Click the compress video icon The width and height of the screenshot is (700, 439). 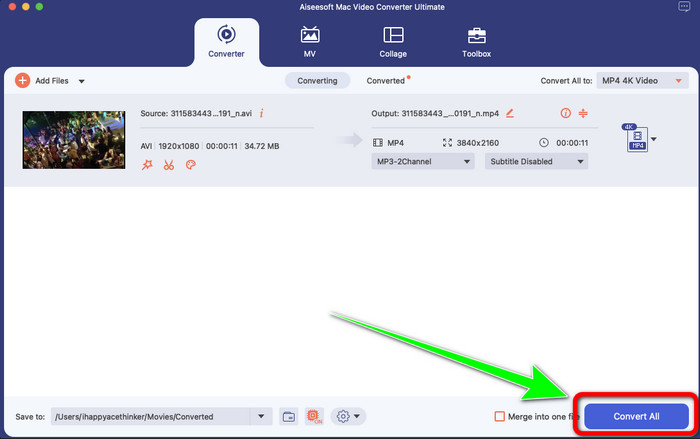583,113
